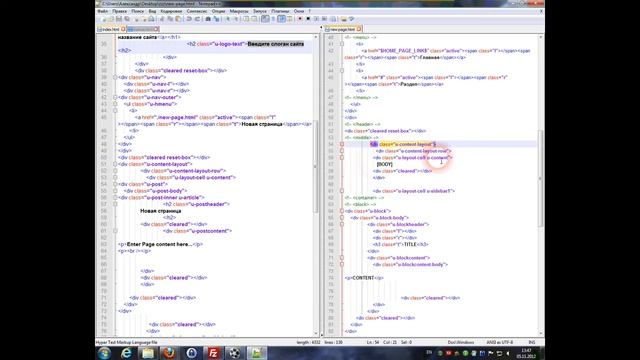Toggle the word wrap toolbar button
This screenshot has height=360, width=640.
[x=264, y=19]
